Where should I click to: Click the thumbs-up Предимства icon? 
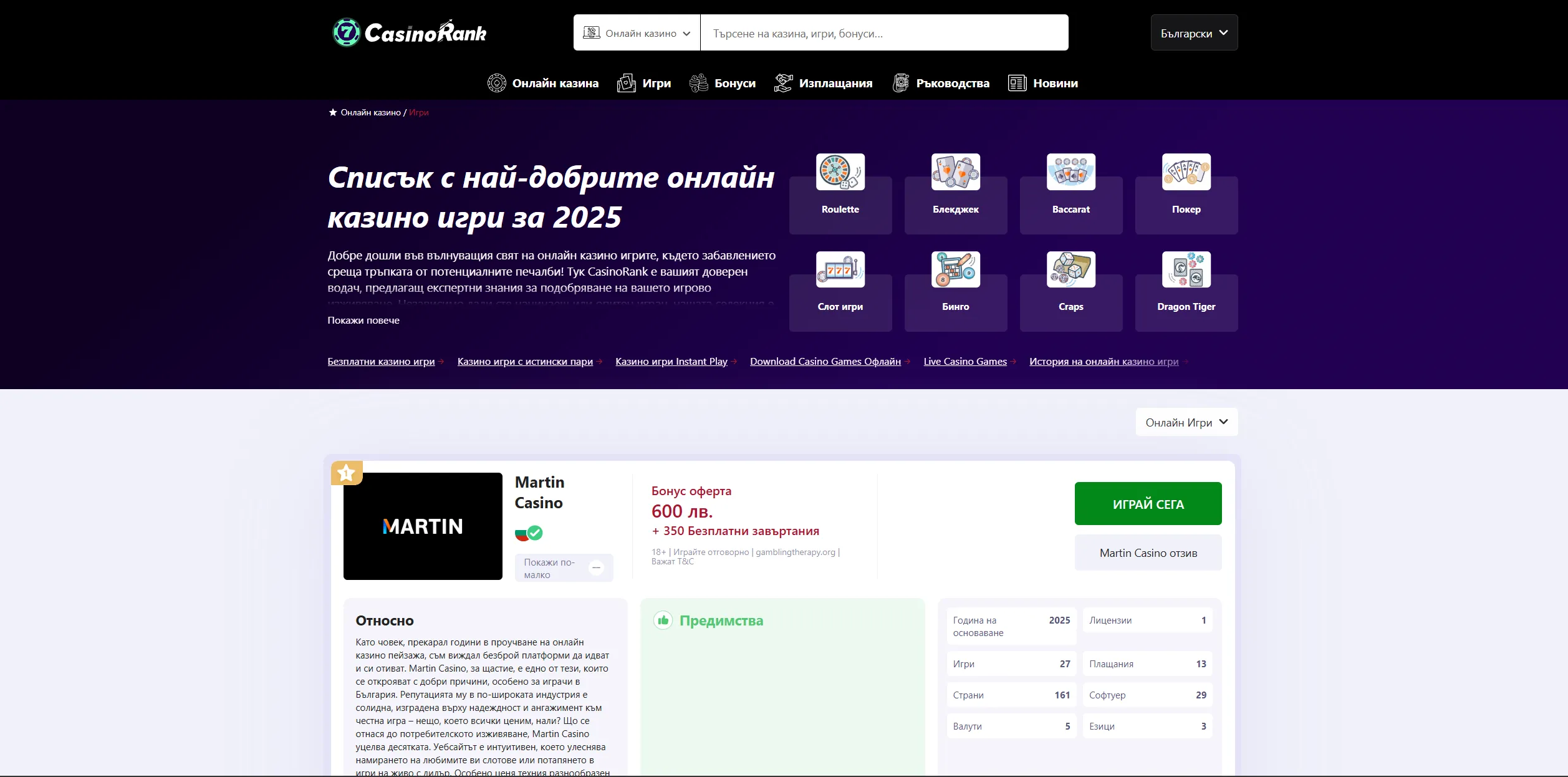point(663,620)
